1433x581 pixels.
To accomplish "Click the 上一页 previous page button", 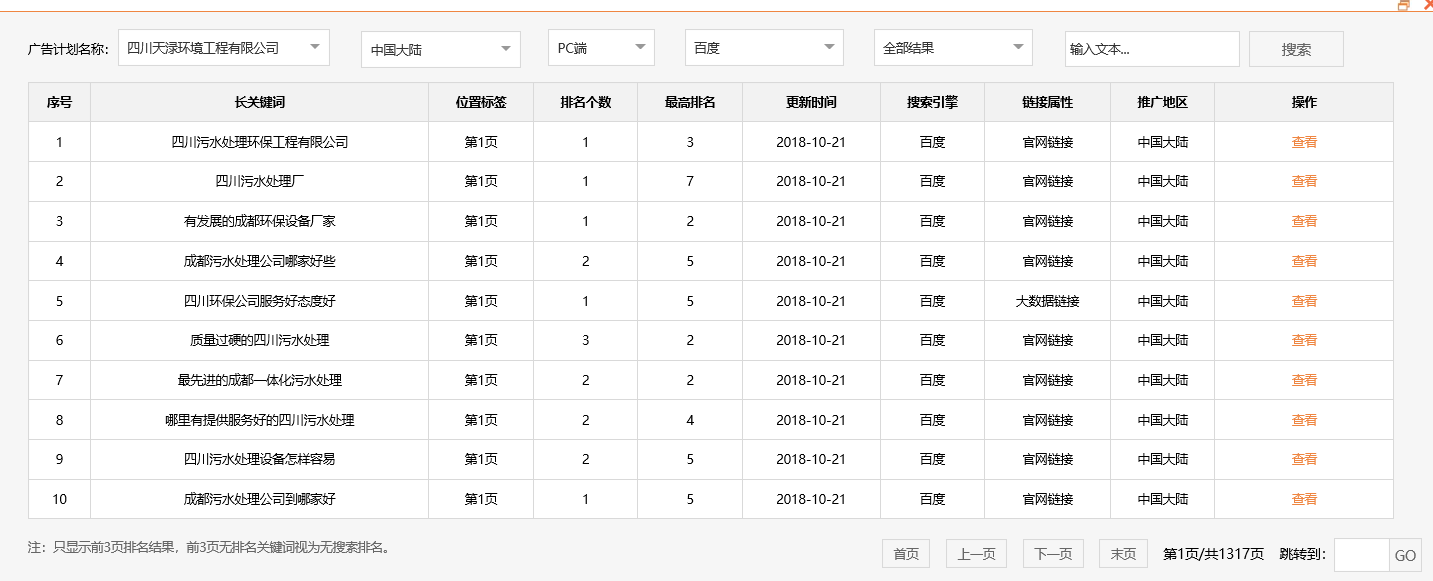I will click(975, 553).
